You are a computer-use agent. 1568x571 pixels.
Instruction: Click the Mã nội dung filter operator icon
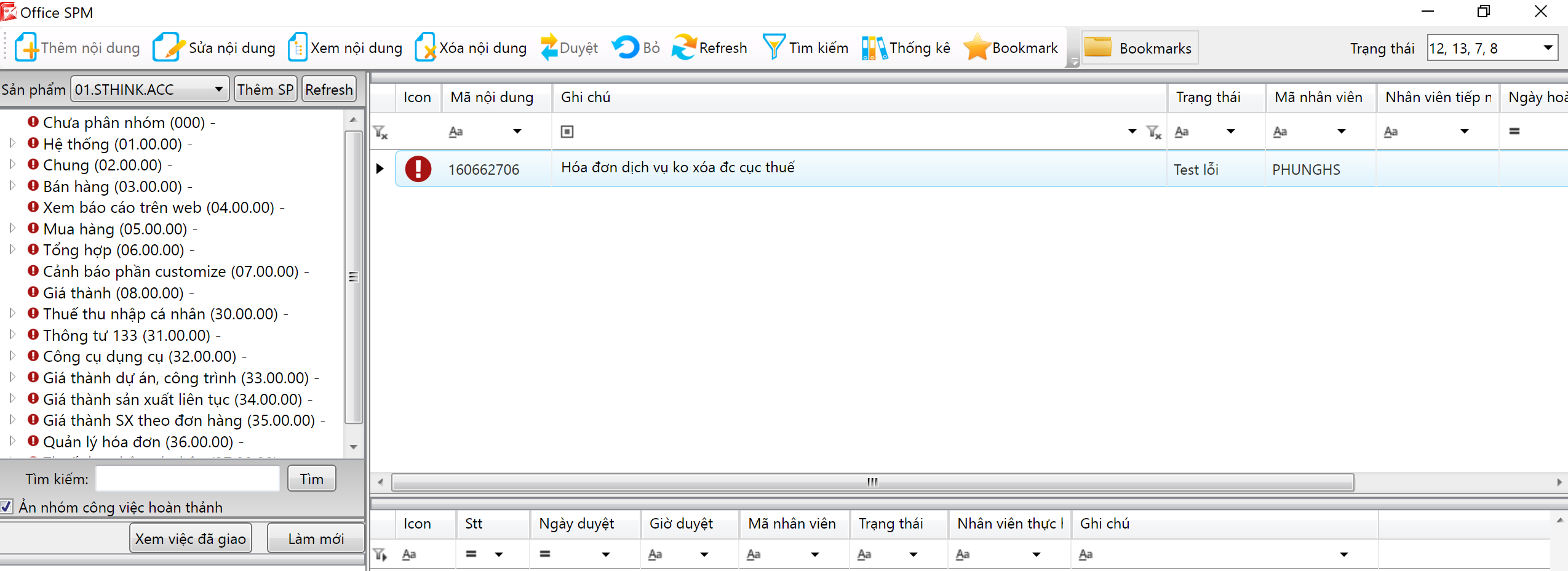(456, 132)
